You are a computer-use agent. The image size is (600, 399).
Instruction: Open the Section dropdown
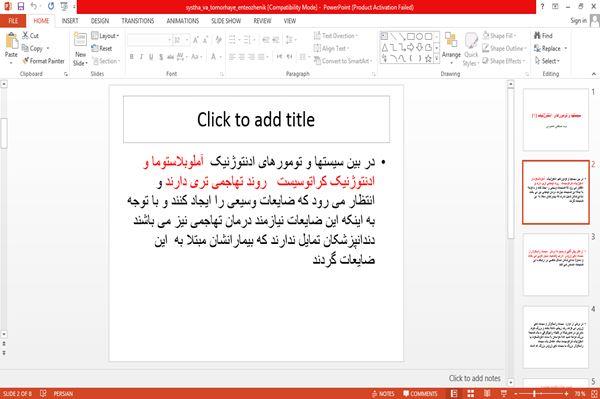(106, 61)
